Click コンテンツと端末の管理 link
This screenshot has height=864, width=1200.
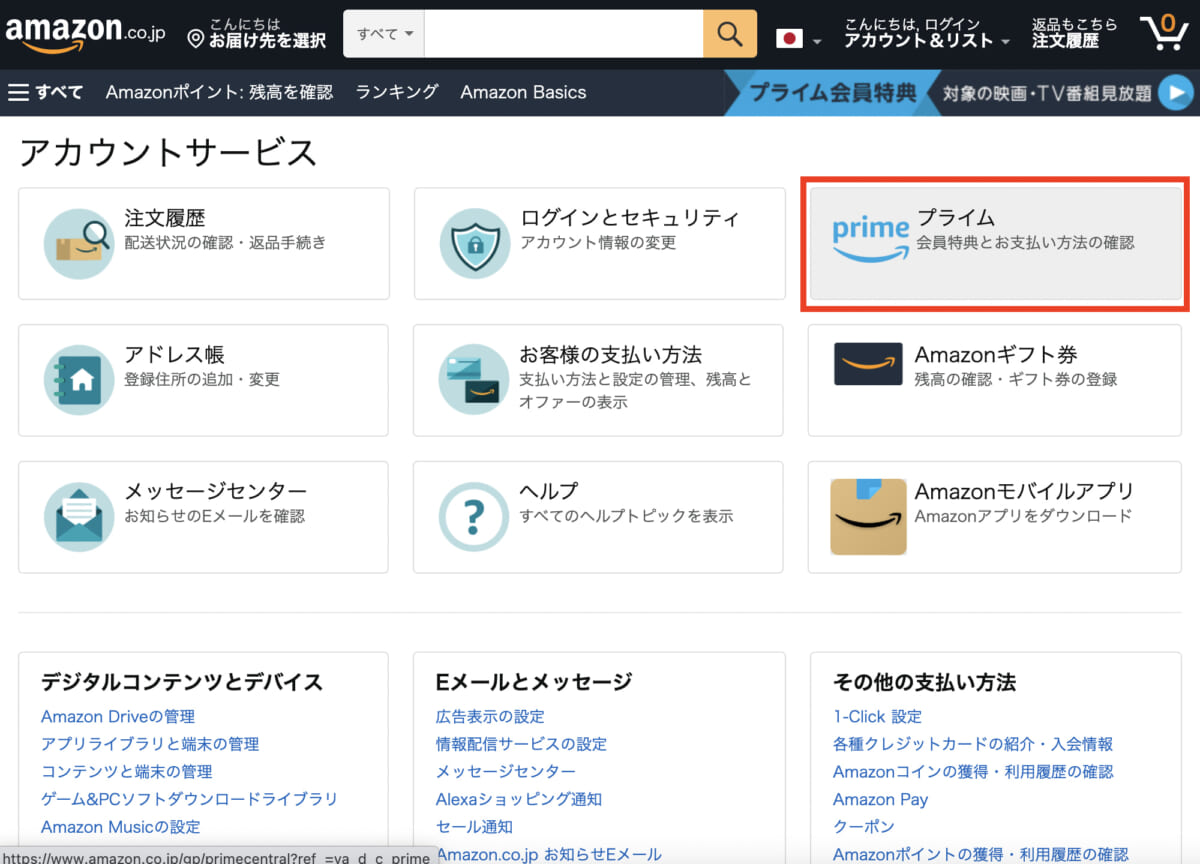[x=127, y=771]
